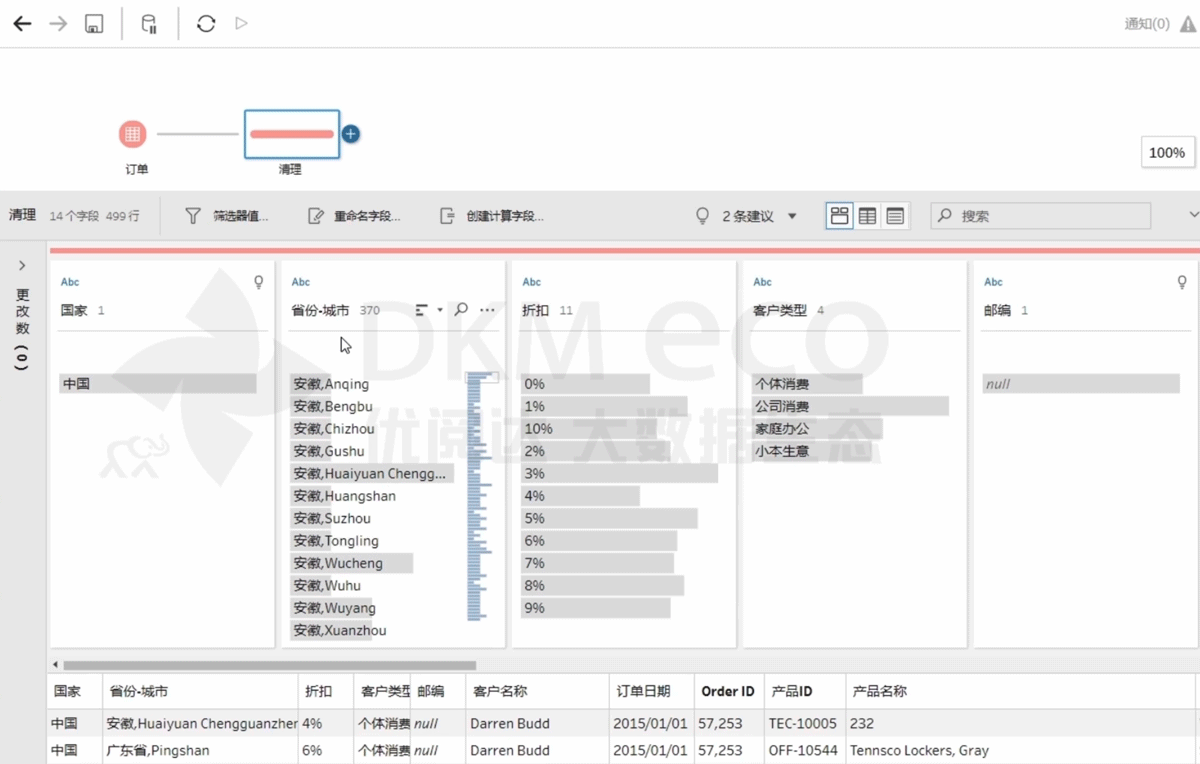Screen dimensions: 1200x764
Task: Click the save flow icon
Action: point(94,24)
